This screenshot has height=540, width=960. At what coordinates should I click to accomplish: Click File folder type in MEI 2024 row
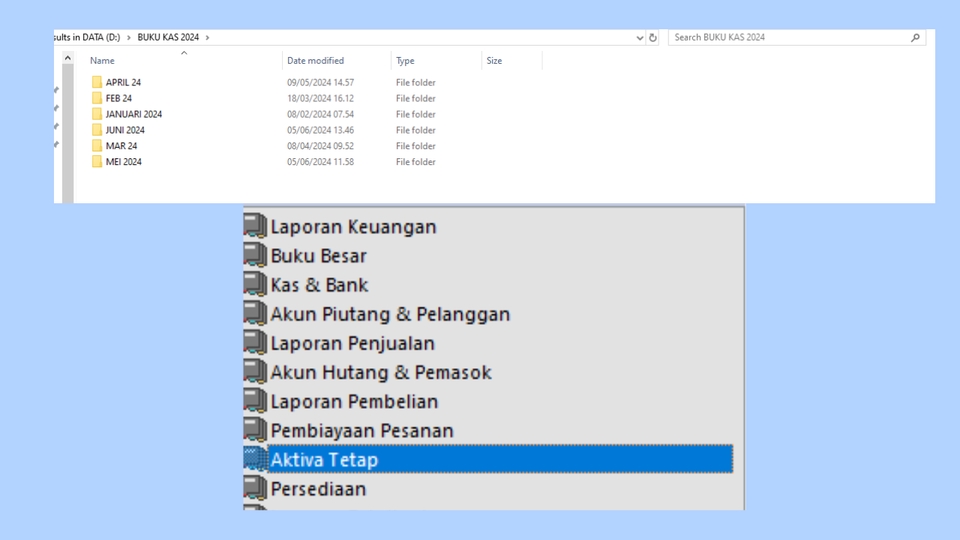pyautogui.click(x=416, y=162)
